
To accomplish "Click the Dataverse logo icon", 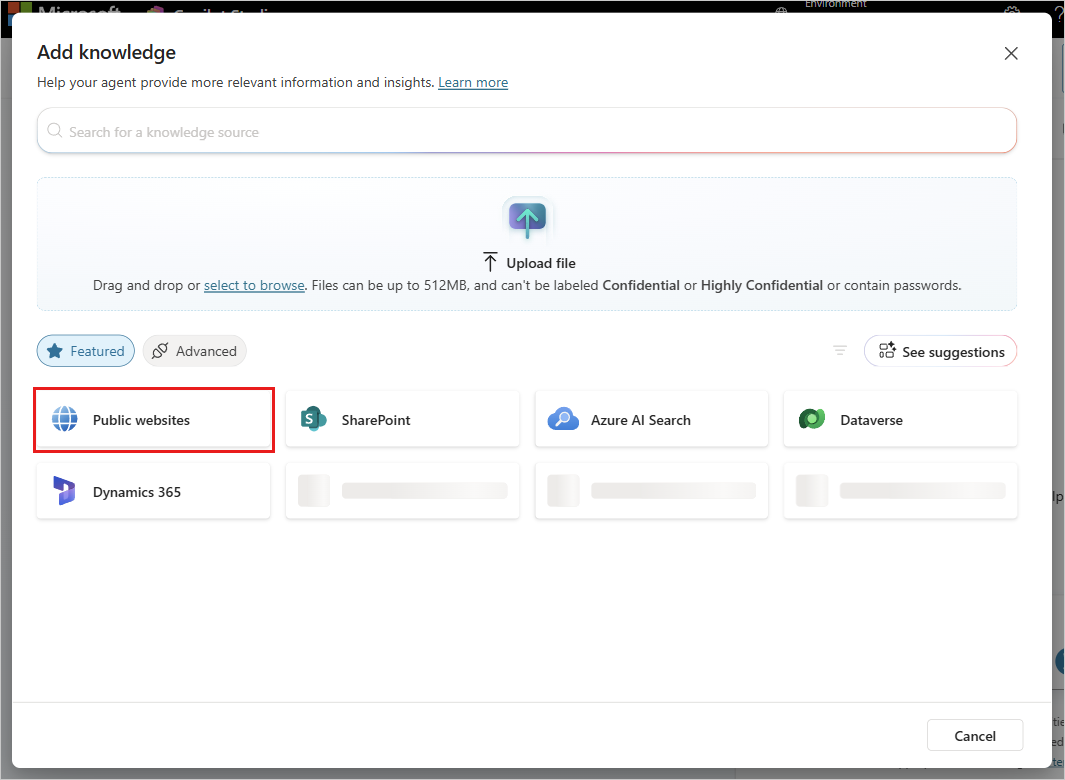I will tap(812, 419).
